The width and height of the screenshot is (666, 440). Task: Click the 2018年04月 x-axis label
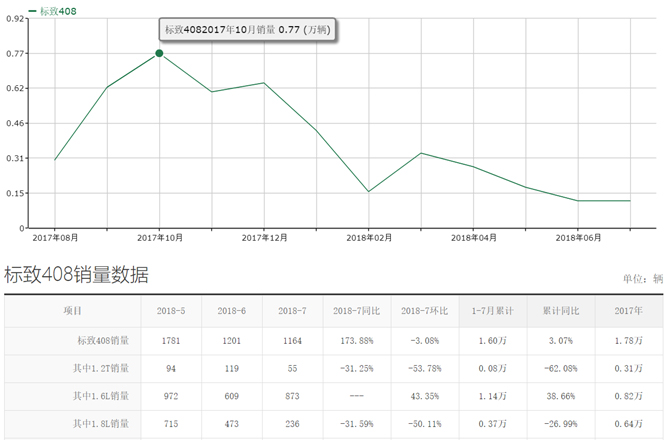[474, 238]
